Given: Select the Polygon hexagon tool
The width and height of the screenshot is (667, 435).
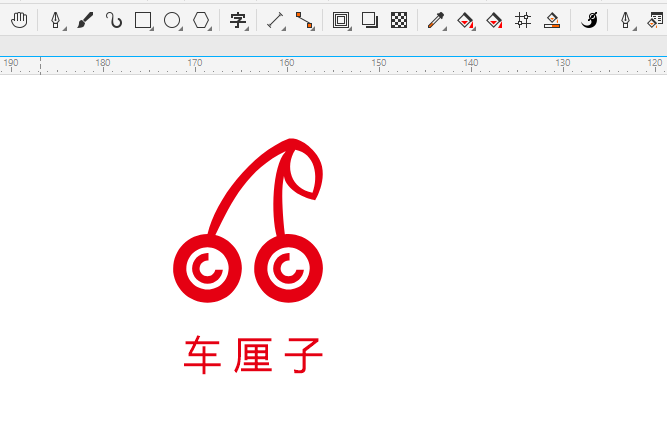Looking at the screenshot, I should tap(201, 20).
